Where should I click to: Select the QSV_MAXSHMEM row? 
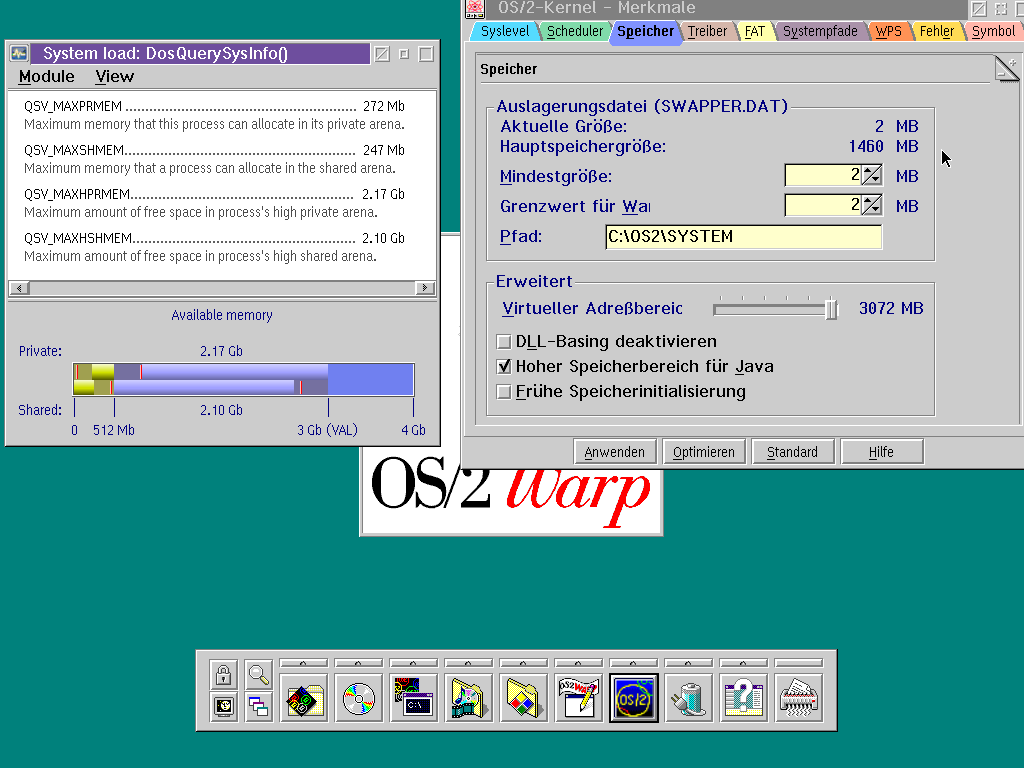(214, 159)
